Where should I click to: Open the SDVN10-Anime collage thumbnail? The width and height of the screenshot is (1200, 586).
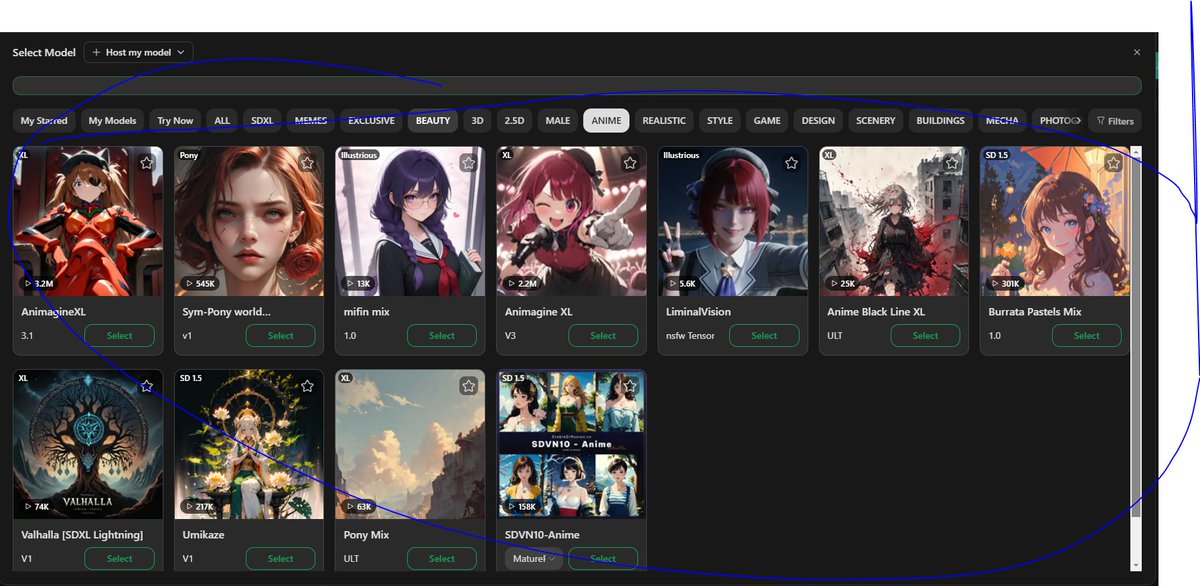coord(571,444)
